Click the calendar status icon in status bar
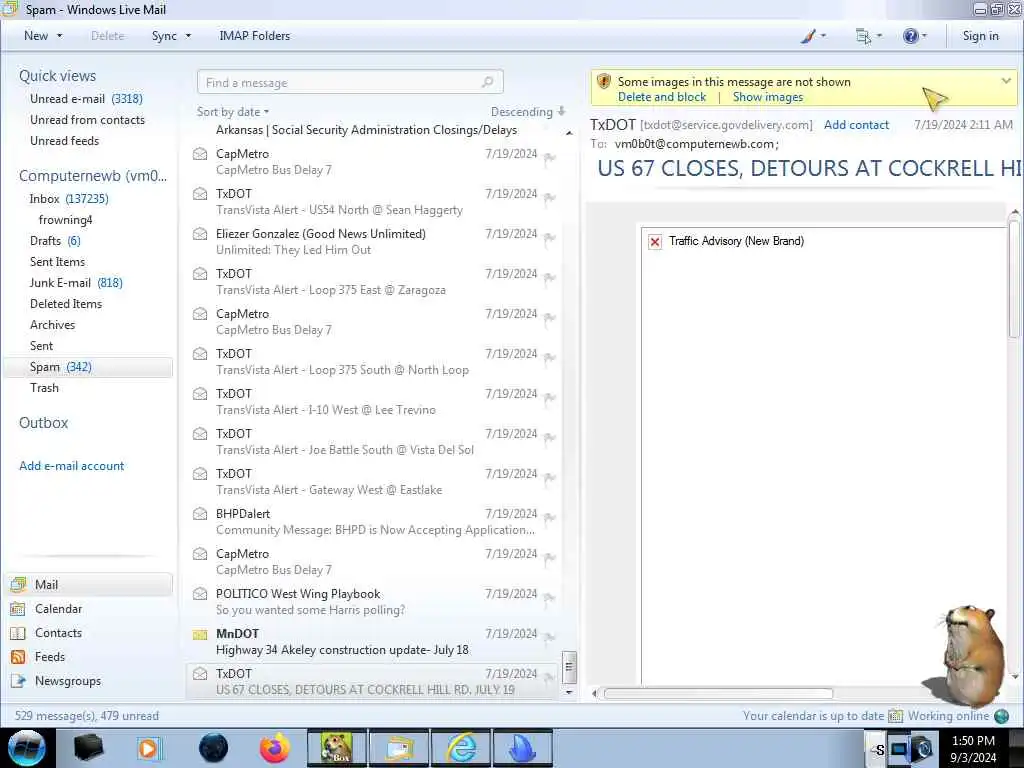 [895, 716]
